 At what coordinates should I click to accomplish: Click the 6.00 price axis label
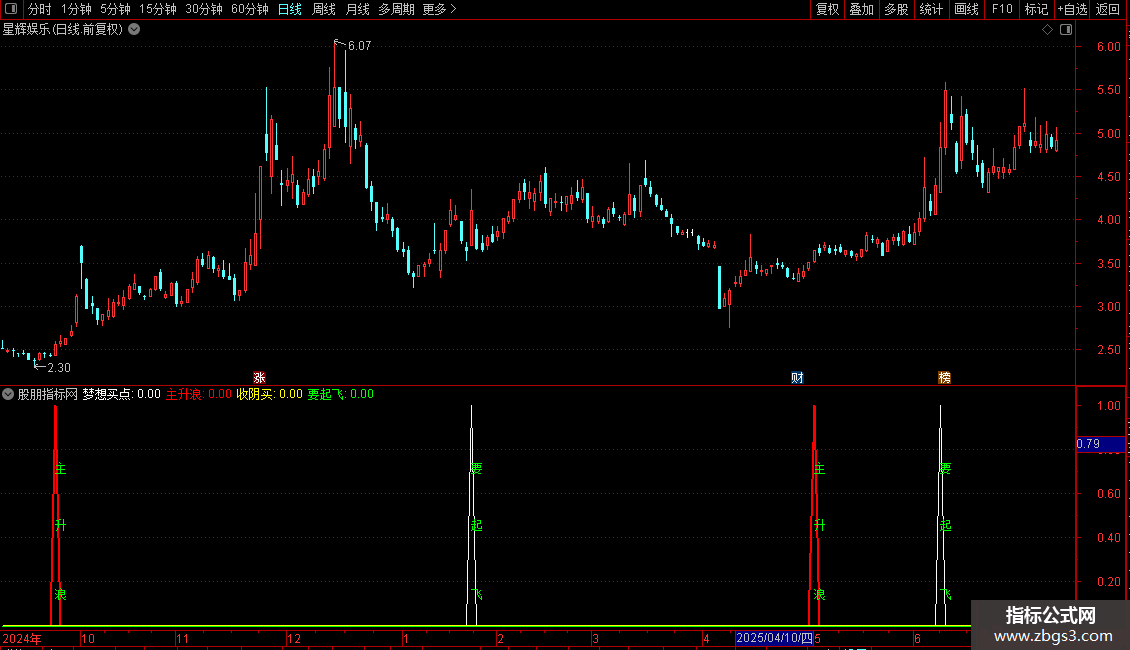[1108, 46]
